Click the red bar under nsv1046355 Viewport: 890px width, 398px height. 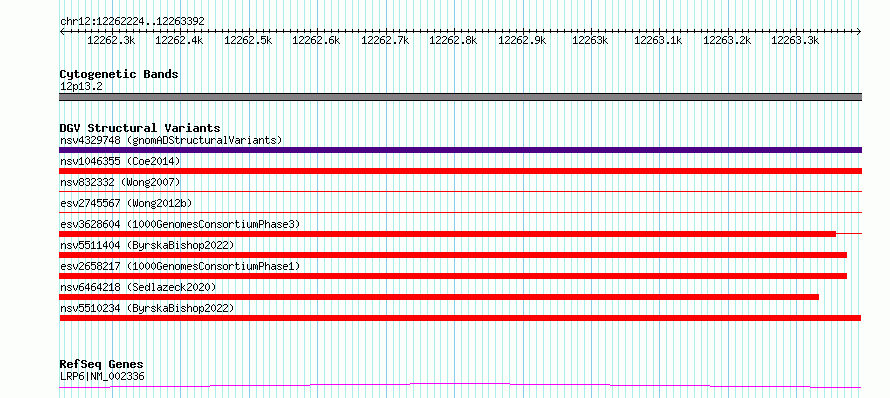(460, 171)
